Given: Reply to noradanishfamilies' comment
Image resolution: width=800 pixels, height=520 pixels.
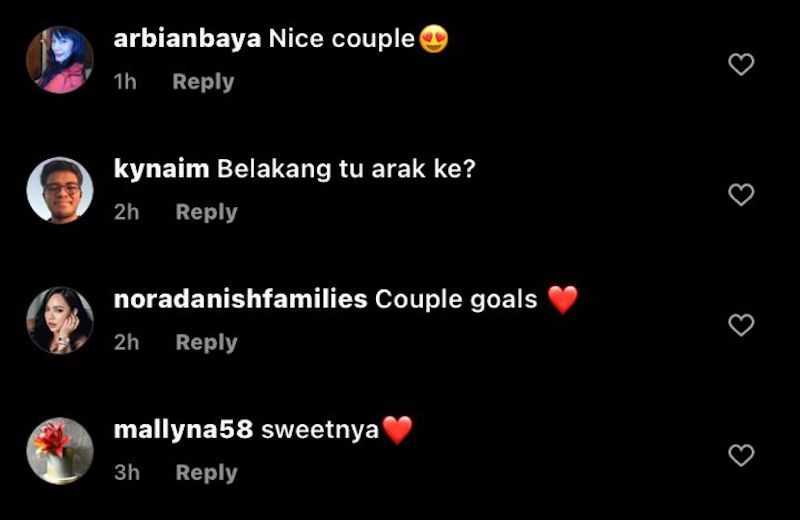Looking at the screenshot, I should 206,342.
